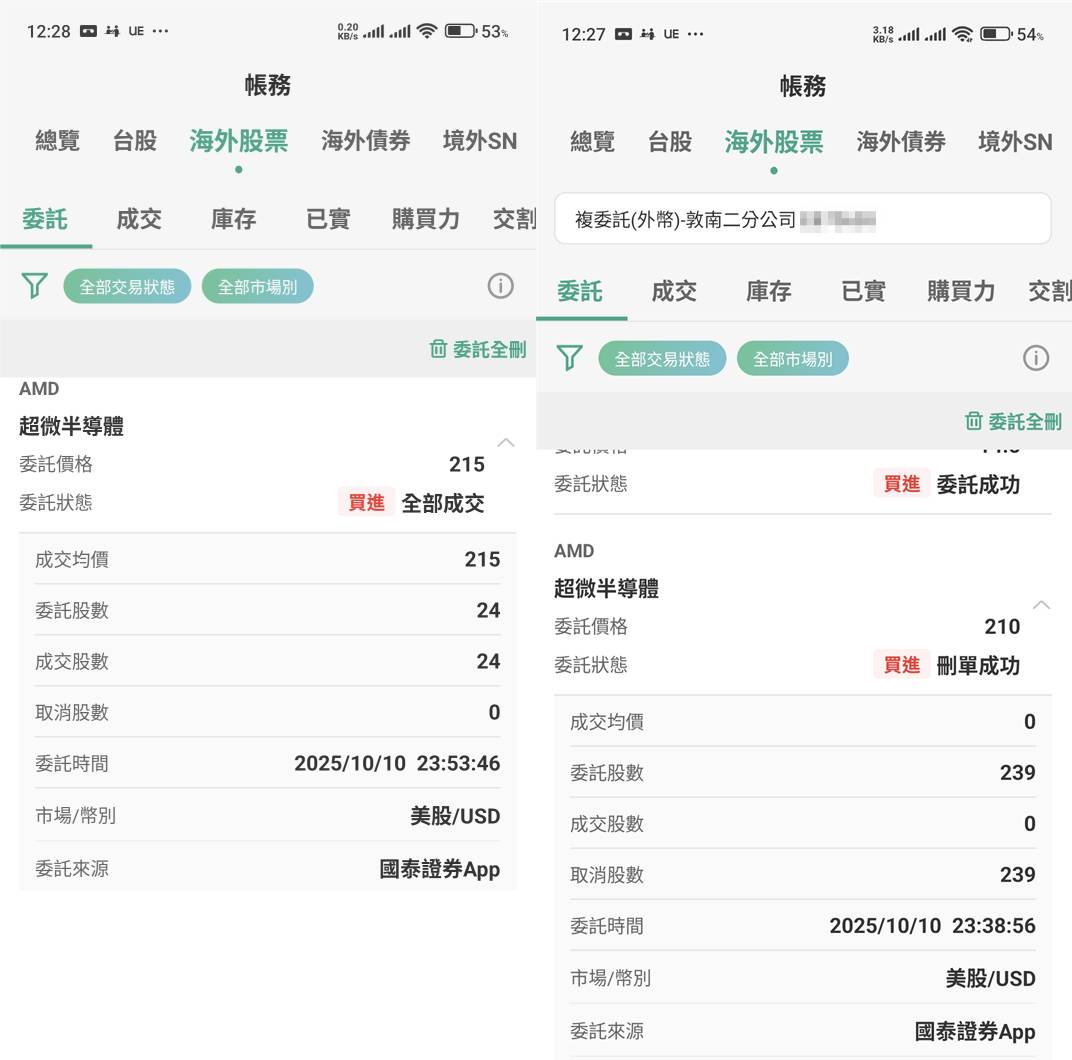Tap the signal bars icon in the 12:28 status bar
This screenshot has width=1072, height=1060.
[374, 32]
